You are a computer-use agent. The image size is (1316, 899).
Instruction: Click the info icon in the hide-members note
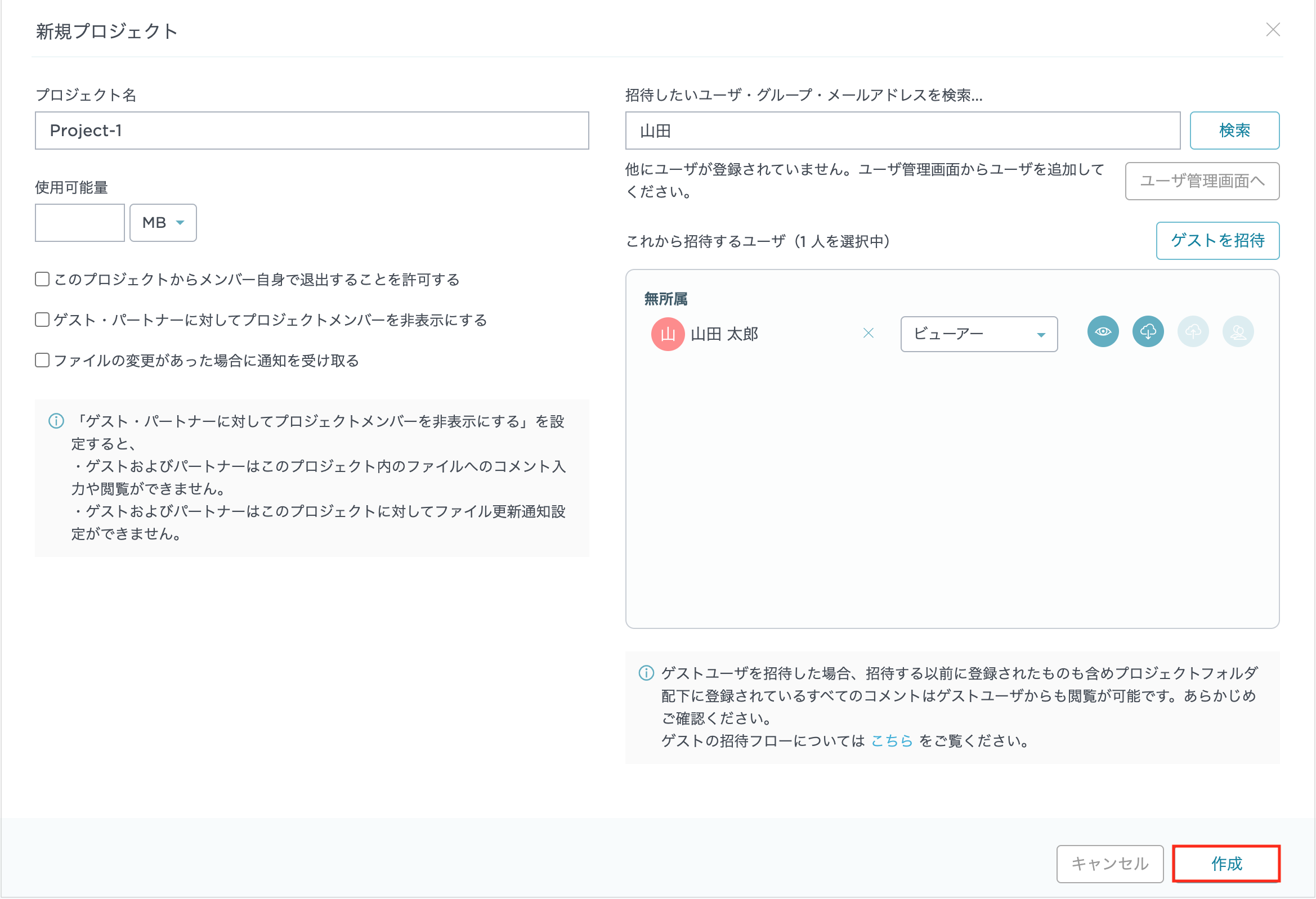tap(56, 421)
